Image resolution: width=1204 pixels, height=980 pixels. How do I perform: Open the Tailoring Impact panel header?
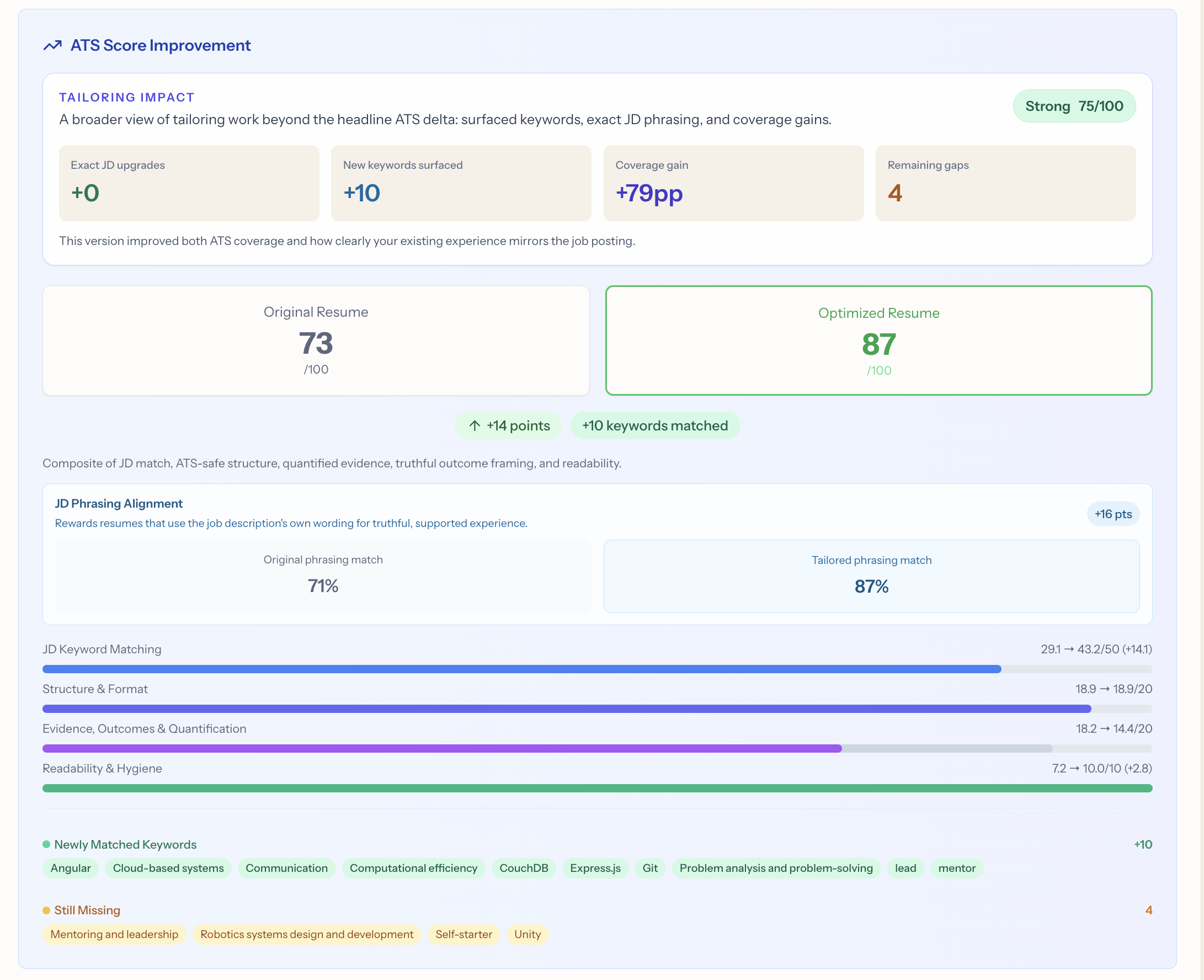pos(126,97)
